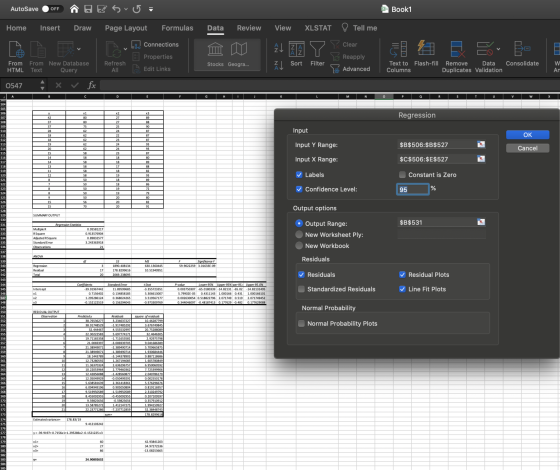Open the Consolidate tool
This screenshot has height=470, width=560.
pyautogui.click(x=522, y=54)
